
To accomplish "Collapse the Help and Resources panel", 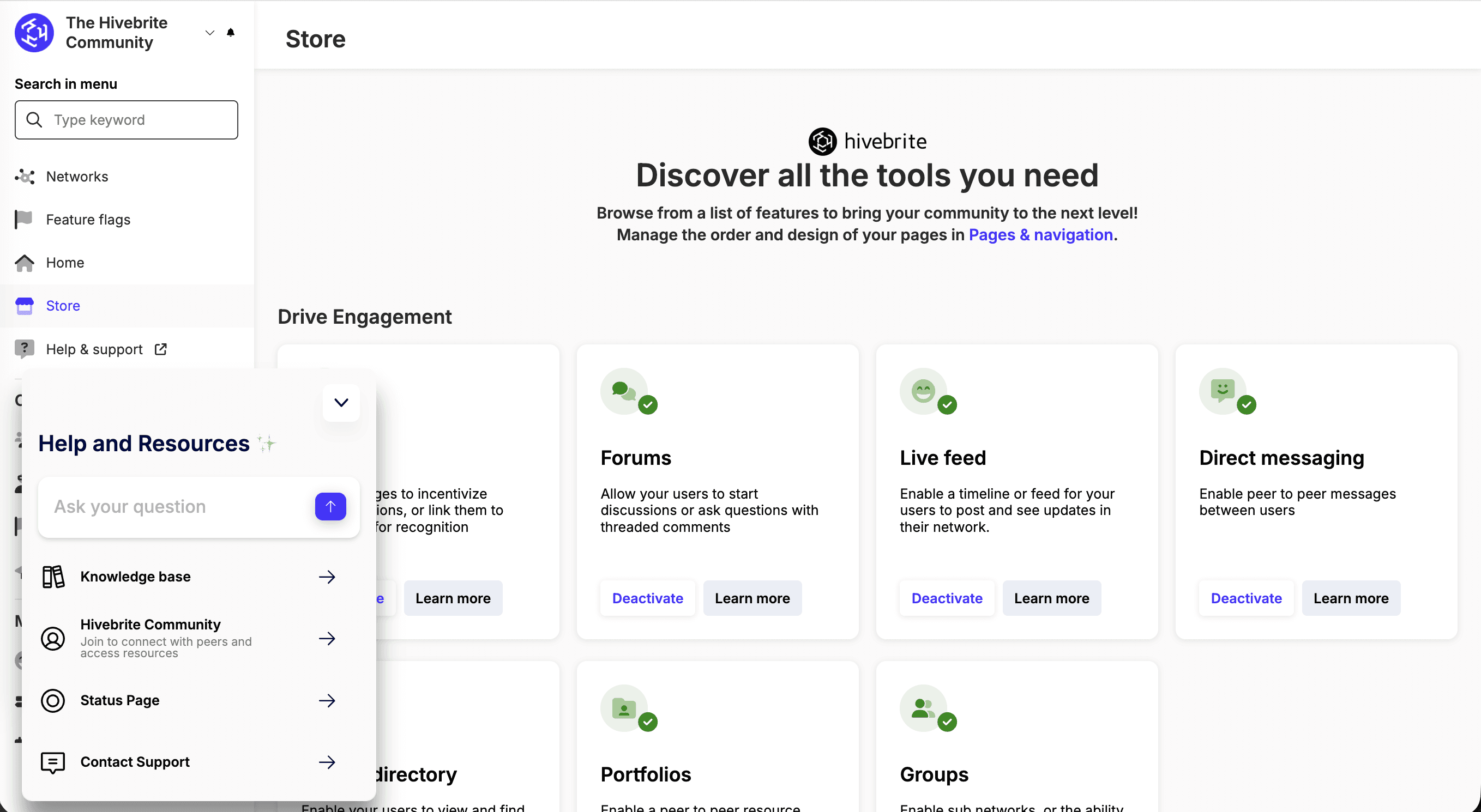I will (341, 403).
